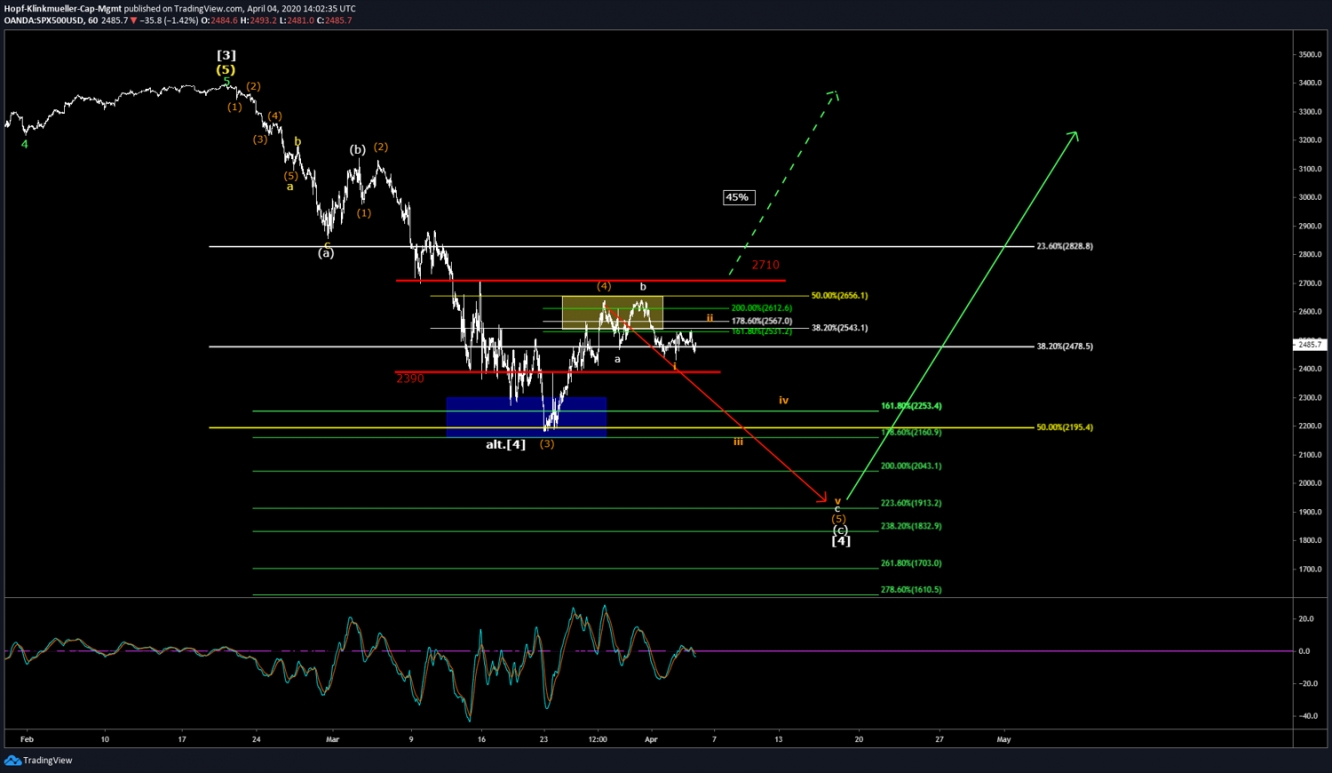Screen dimensions: 1332x773
Task: Click the green 4 wave label near Feb
Action: (x=25, y=144)
